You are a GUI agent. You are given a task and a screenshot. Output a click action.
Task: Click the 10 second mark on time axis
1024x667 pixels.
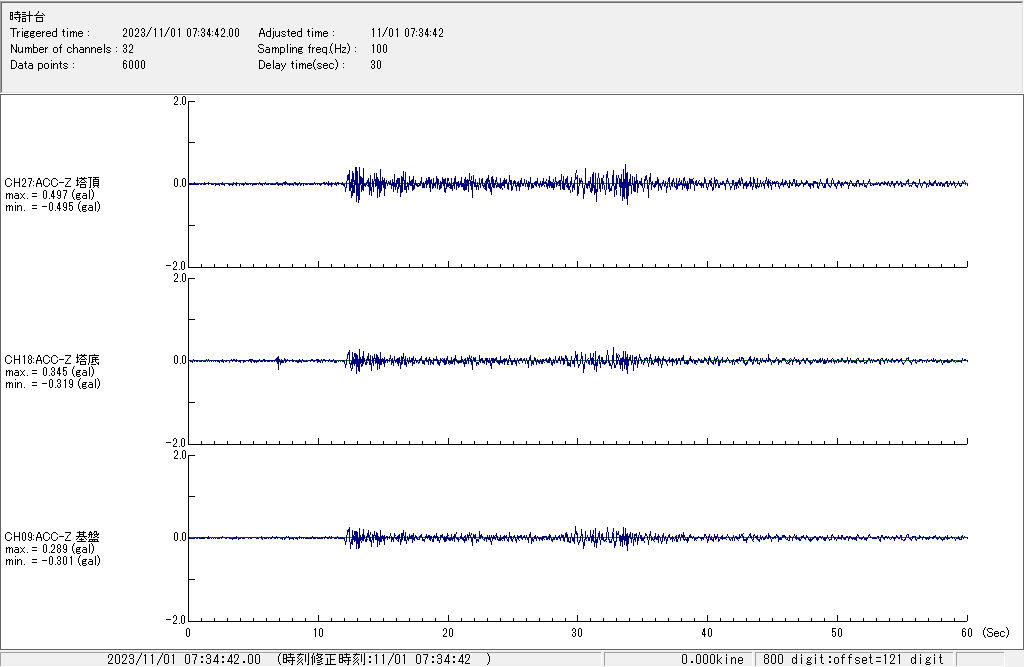pos(318,633)
